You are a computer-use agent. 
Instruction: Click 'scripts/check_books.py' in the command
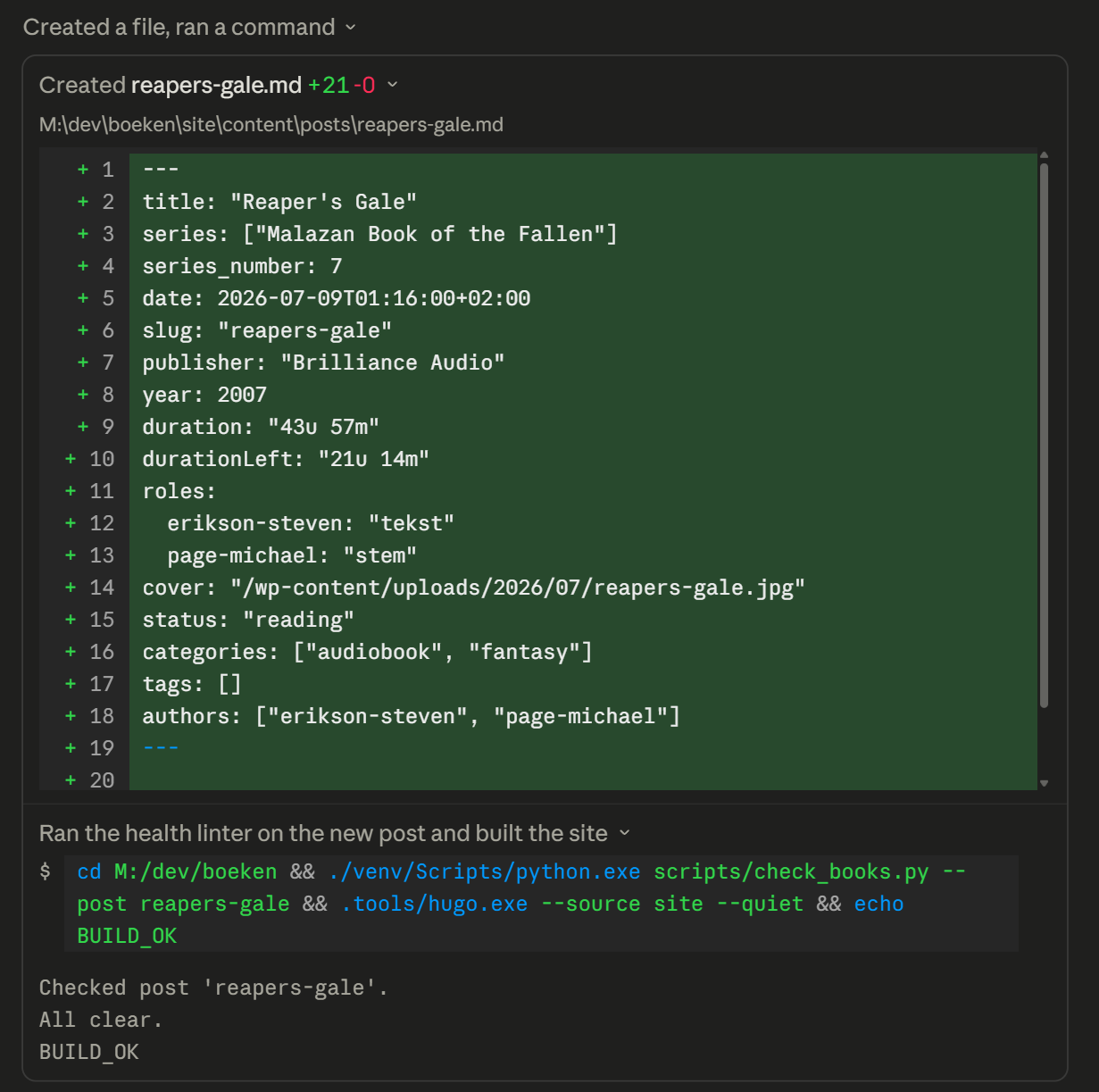pos(791,871)
